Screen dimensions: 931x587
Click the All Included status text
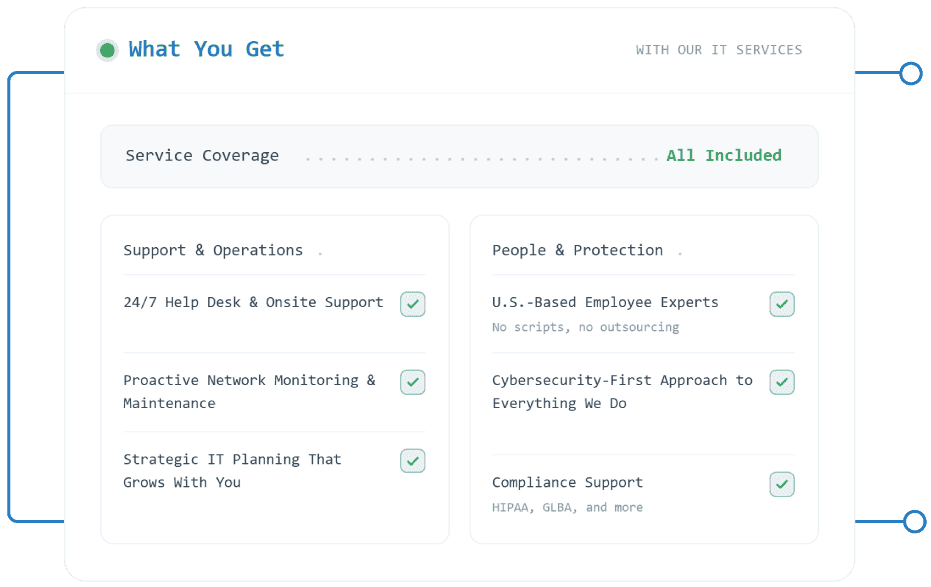pyautogui.click(x=724, y=156)
